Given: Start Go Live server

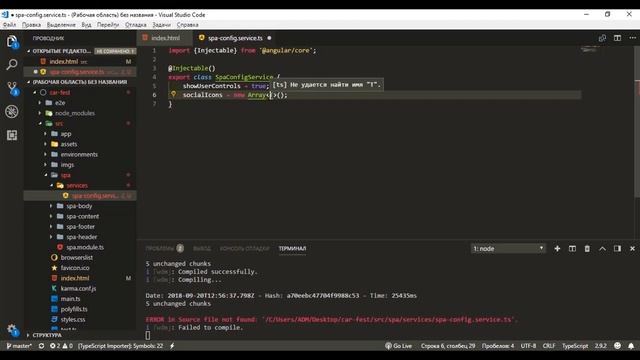Looking at the screenshot, I should pyautogui.click(x=398, y=346).
